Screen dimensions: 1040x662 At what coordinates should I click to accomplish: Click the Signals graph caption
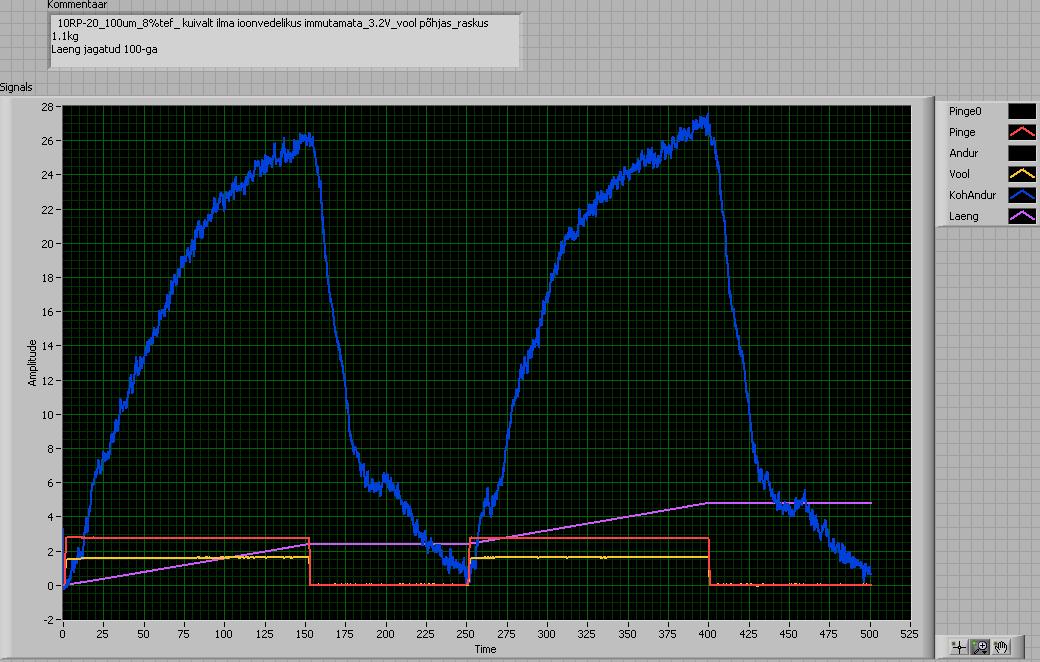[x=16, y=88]
